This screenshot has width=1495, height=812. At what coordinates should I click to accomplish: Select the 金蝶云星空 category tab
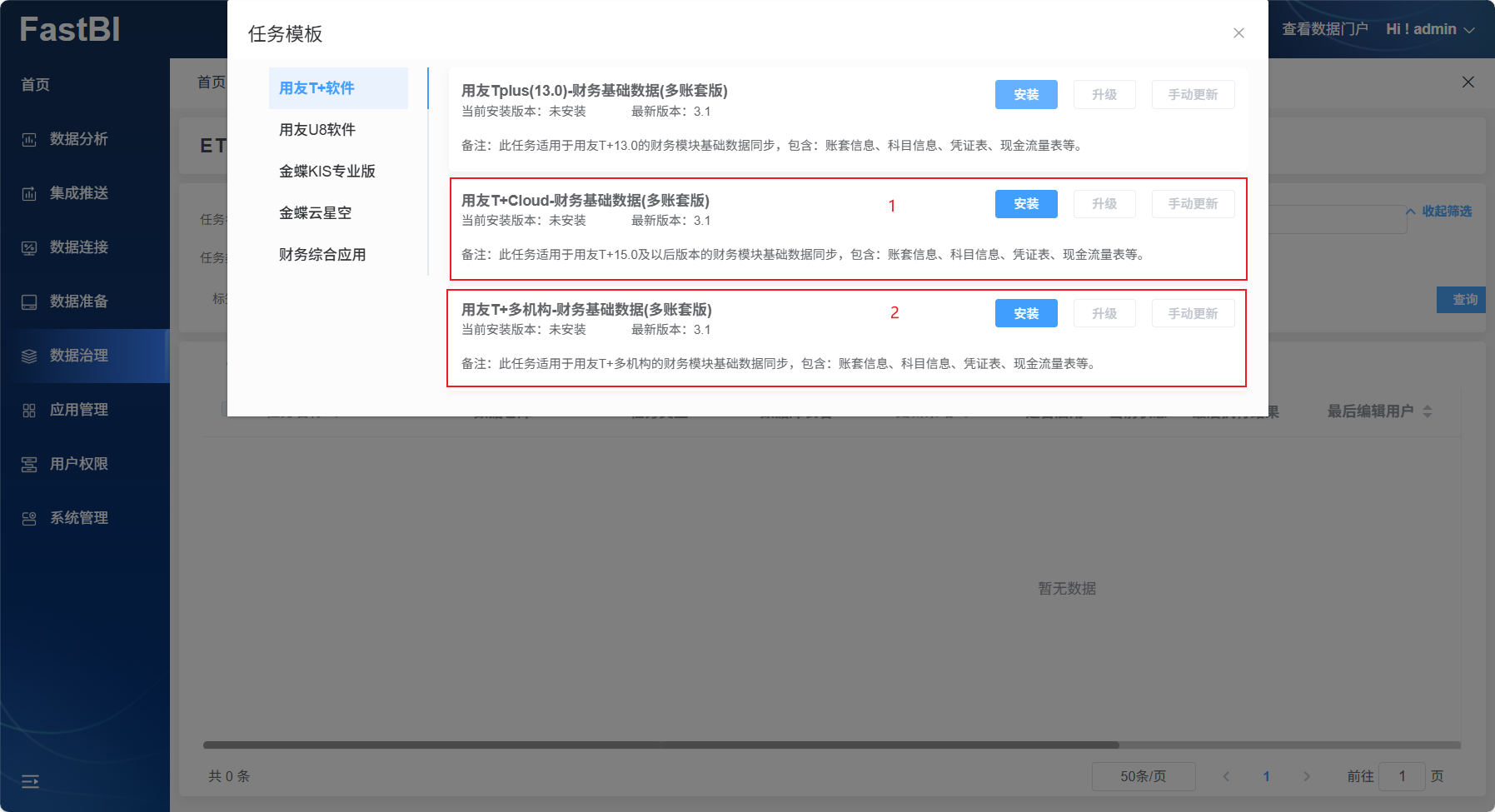click(315, 213)
